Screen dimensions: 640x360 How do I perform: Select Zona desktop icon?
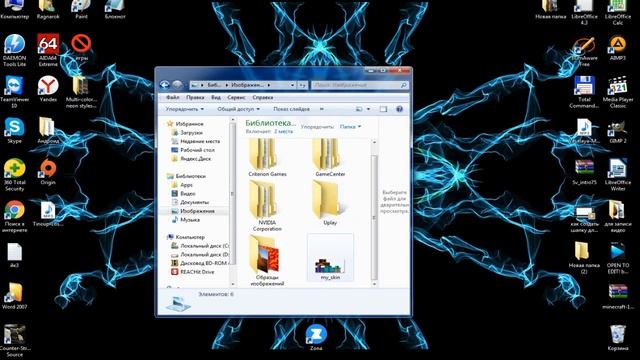(316, 337)
